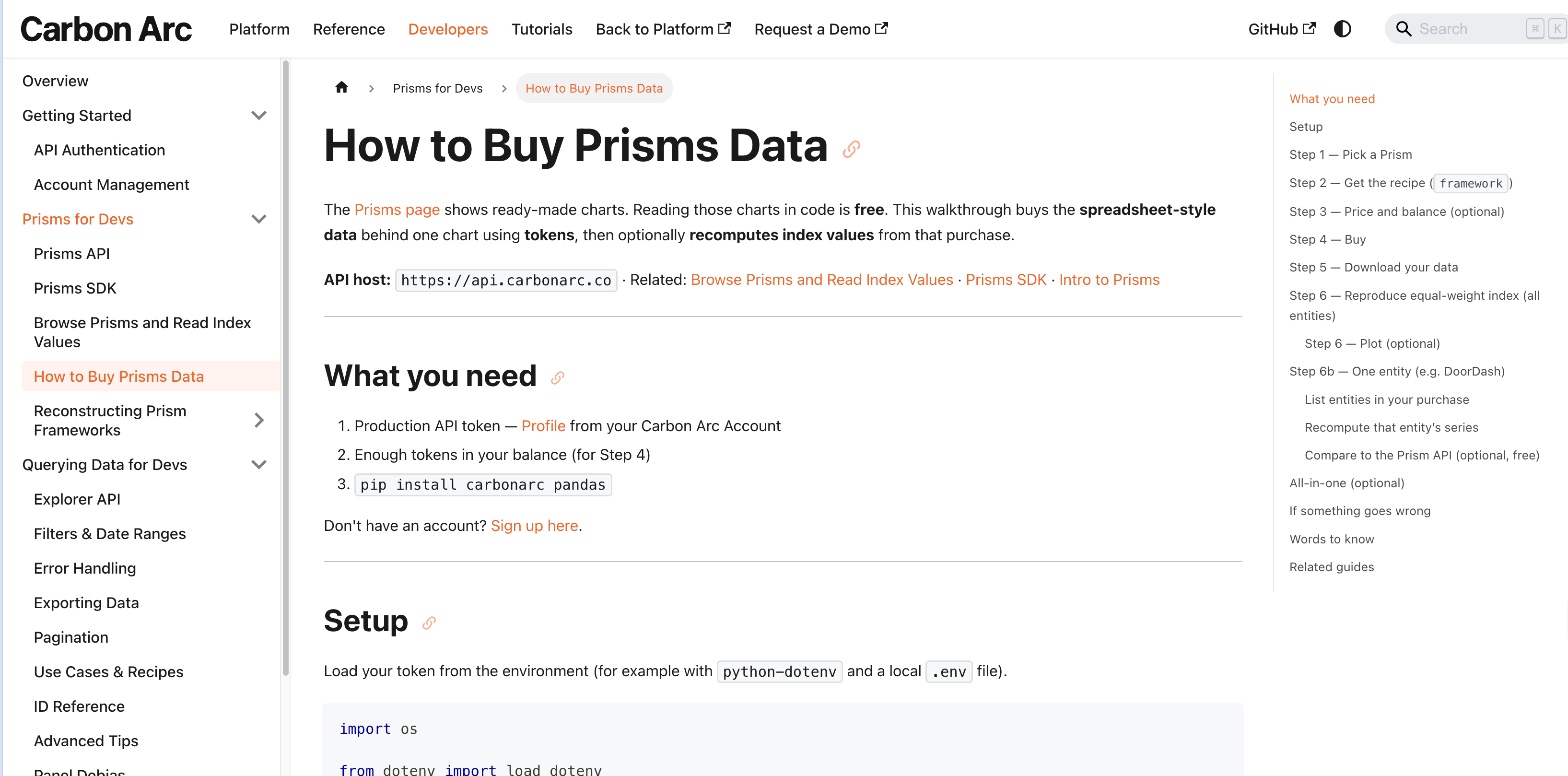Toggle dark/light mode icon
The width and height of the screenshot is (1568, 776).
(1342, 29)
